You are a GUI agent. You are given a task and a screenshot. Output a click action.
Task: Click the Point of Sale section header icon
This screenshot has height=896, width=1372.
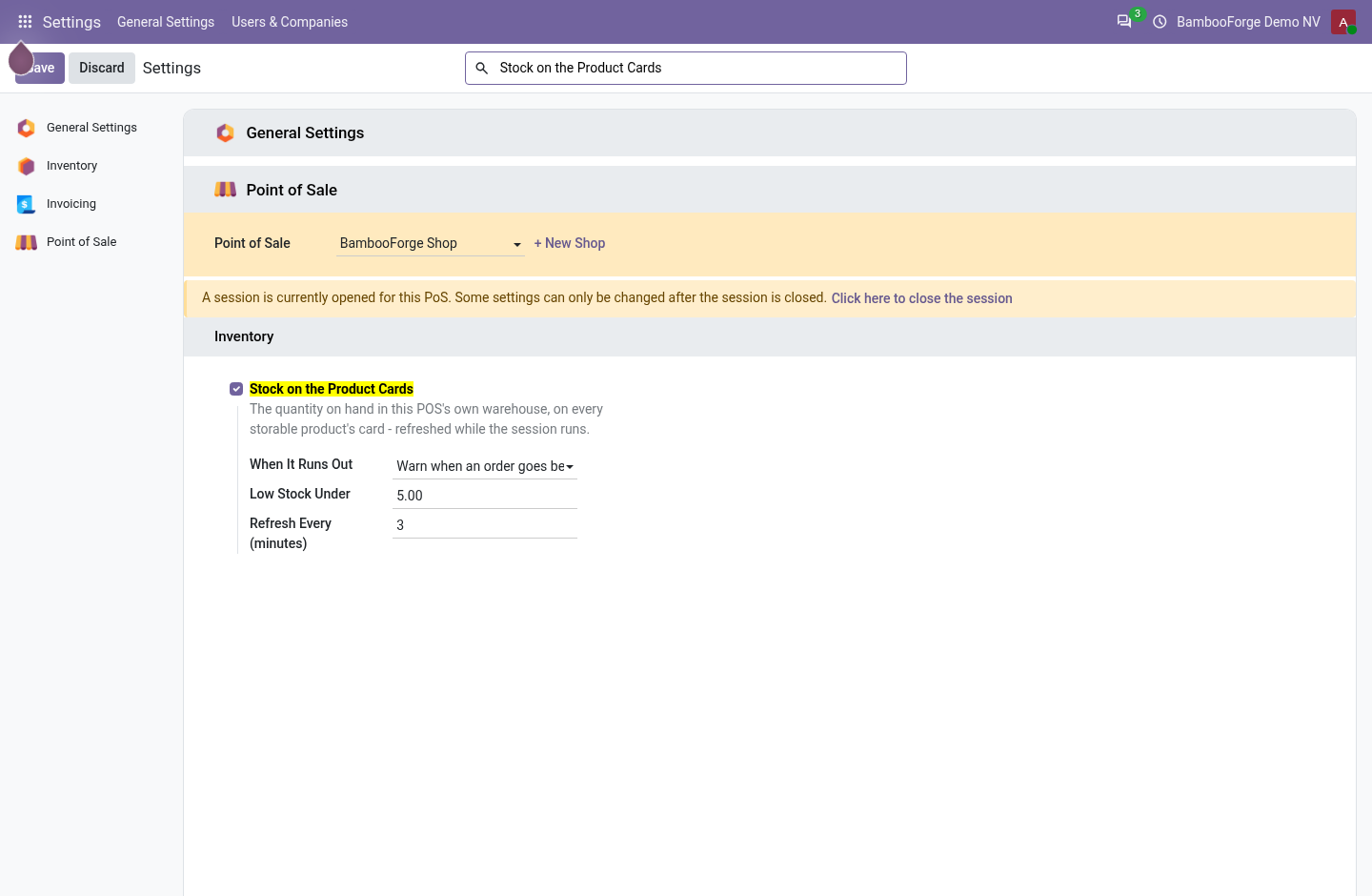[x=226, y=190]
